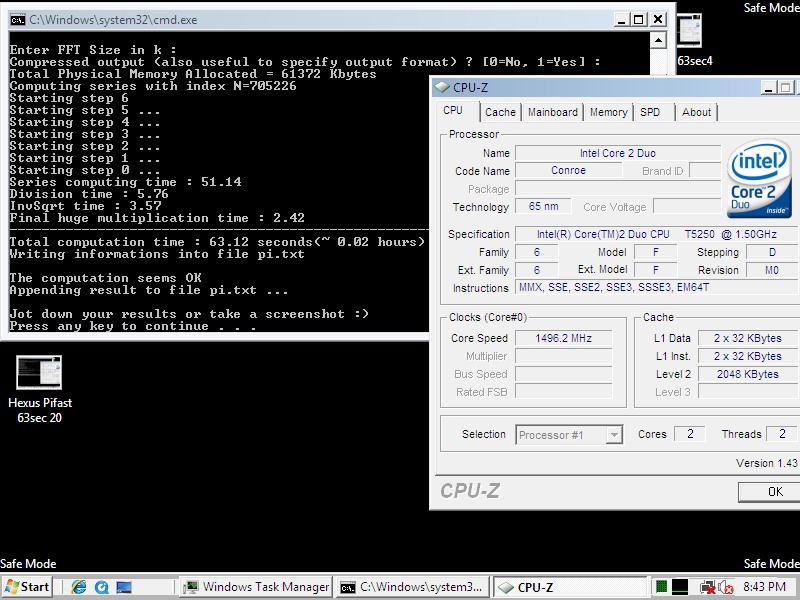Screen dimensions: 800x600
Task: Open the 63sec4 desktop icon
Action: (694, 40)
